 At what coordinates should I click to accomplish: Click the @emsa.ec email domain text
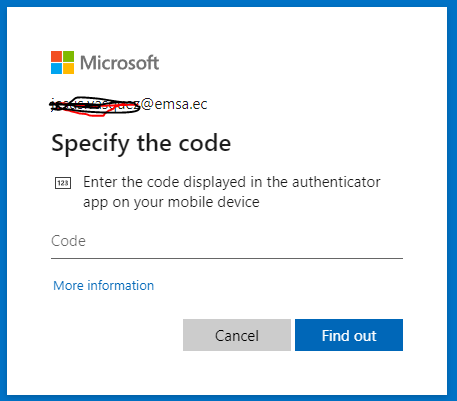point(174,104)
